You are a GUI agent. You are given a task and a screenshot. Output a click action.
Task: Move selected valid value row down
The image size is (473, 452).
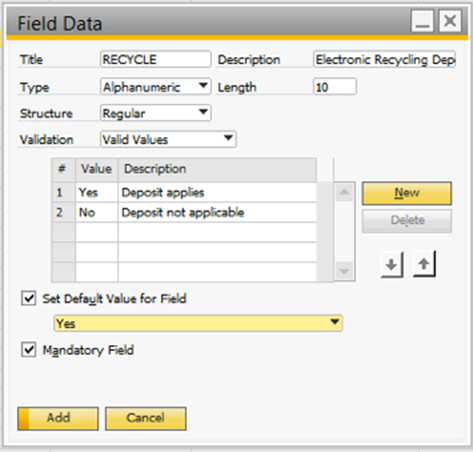click(392, 265)
